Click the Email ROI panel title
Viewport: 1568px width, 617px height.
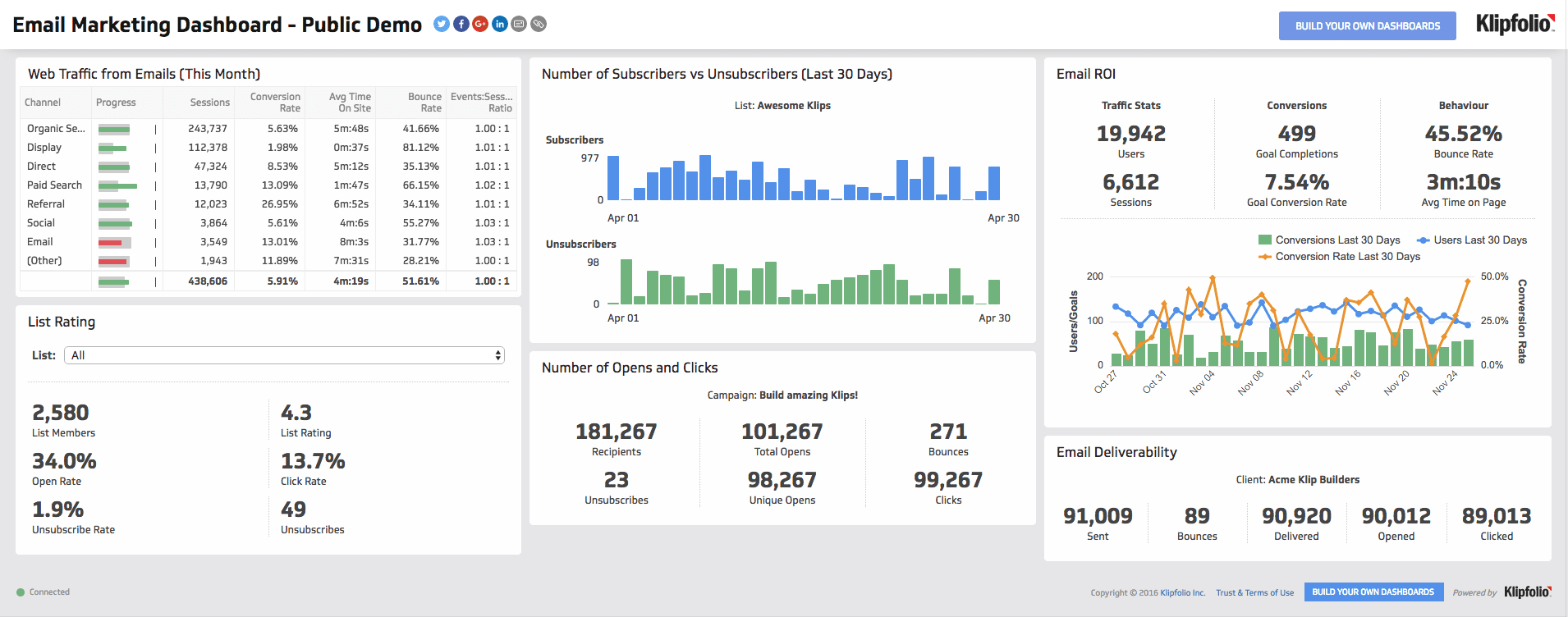[1086, 74]
